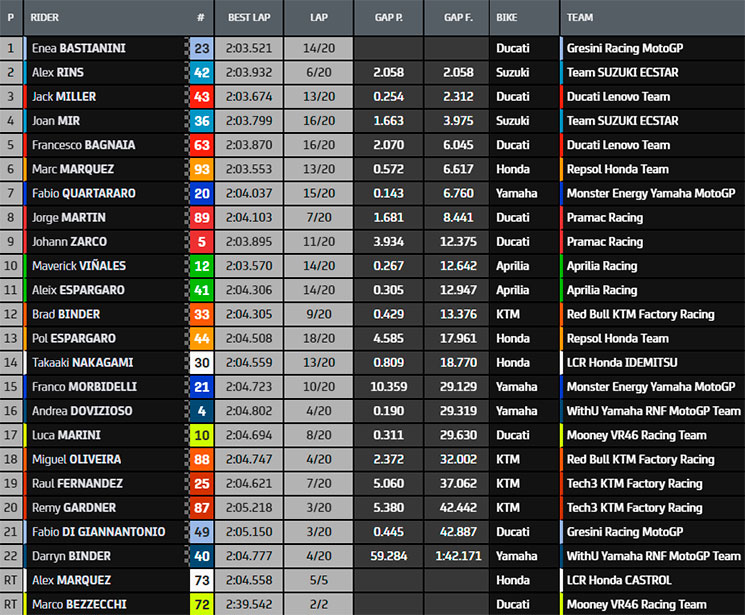Click gap to previous 10.359

(x=389, y=387)
